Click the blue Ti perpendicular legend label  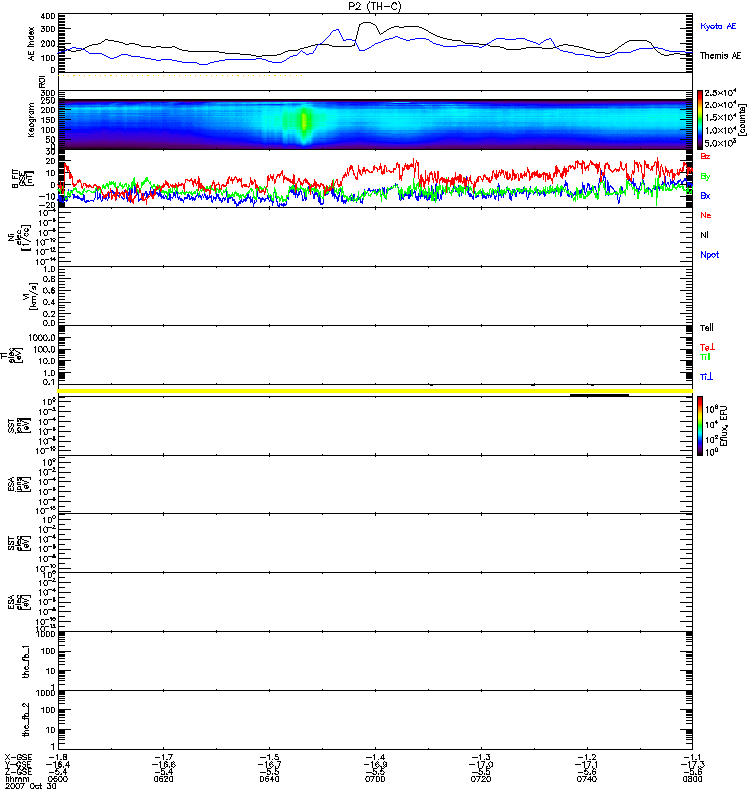(706, 377)
